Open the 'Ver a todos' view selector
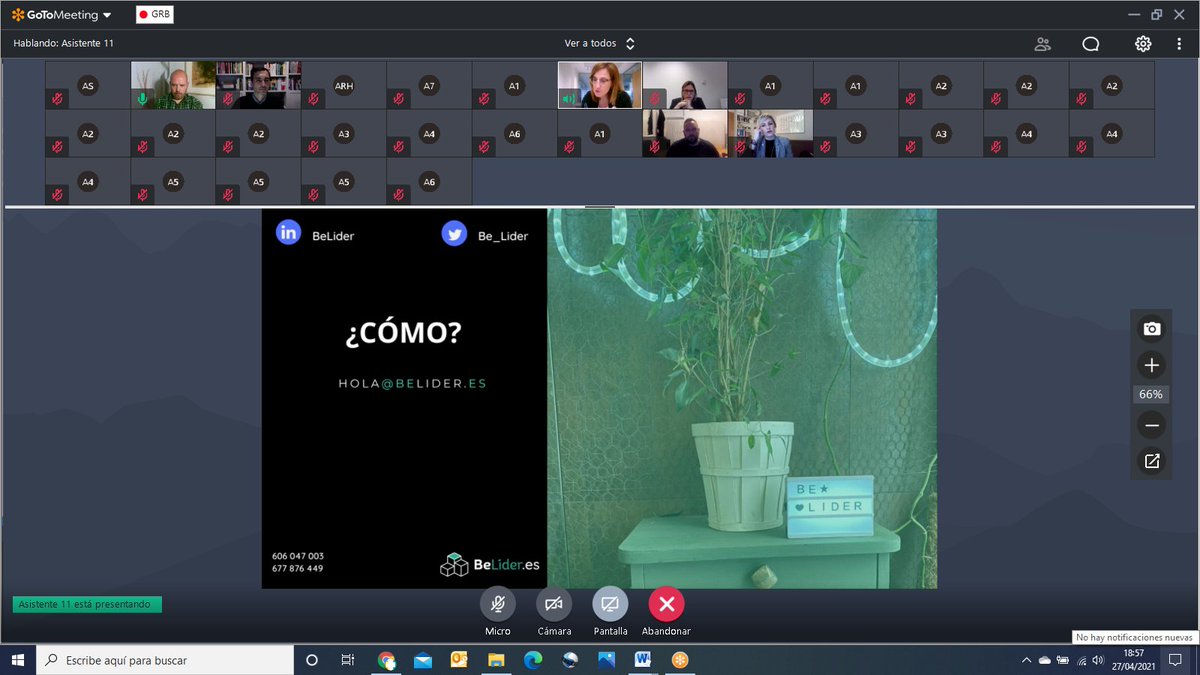 click(x=600, y=44)
